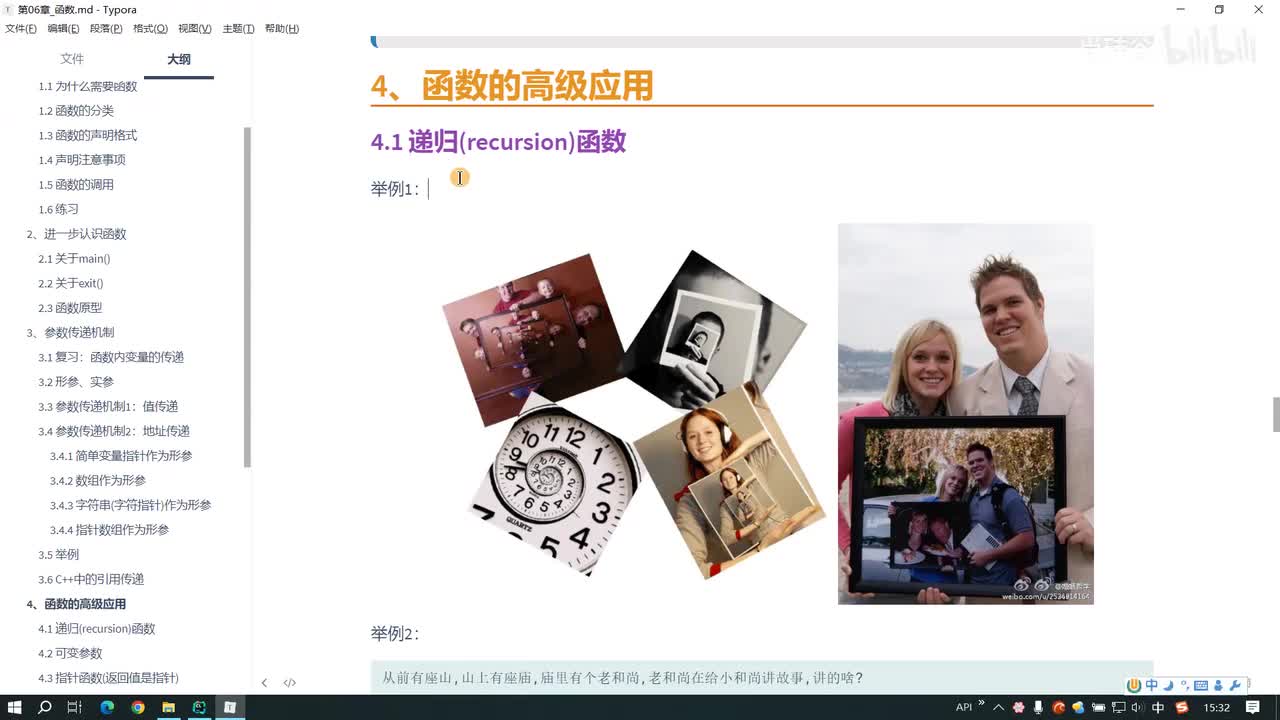Click the Sogou input tray icon
The image size is (1280, 720).
click(x=1182, y=707)
